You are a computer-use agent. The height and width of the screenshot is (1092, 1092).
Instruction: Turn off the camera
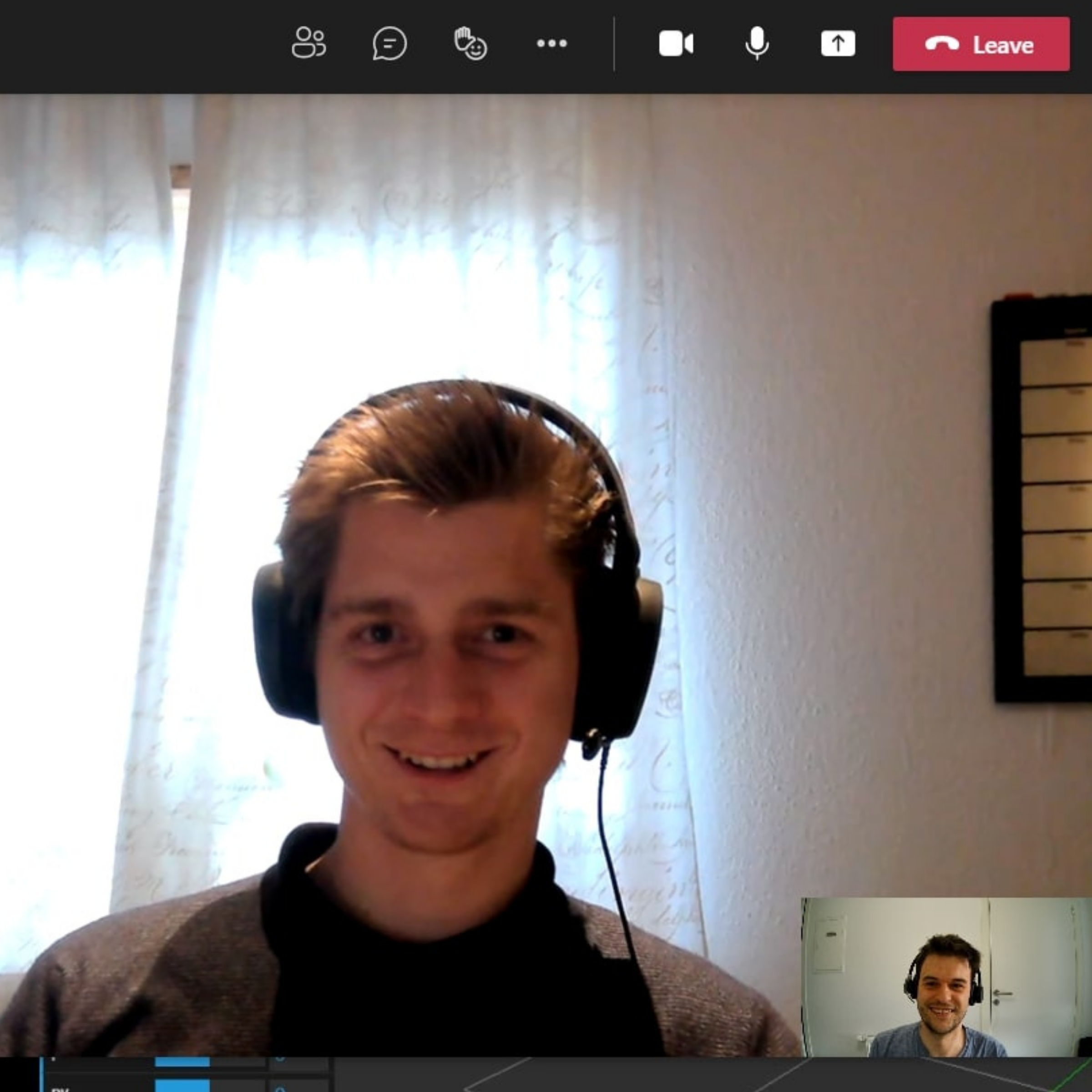(675, 44)
